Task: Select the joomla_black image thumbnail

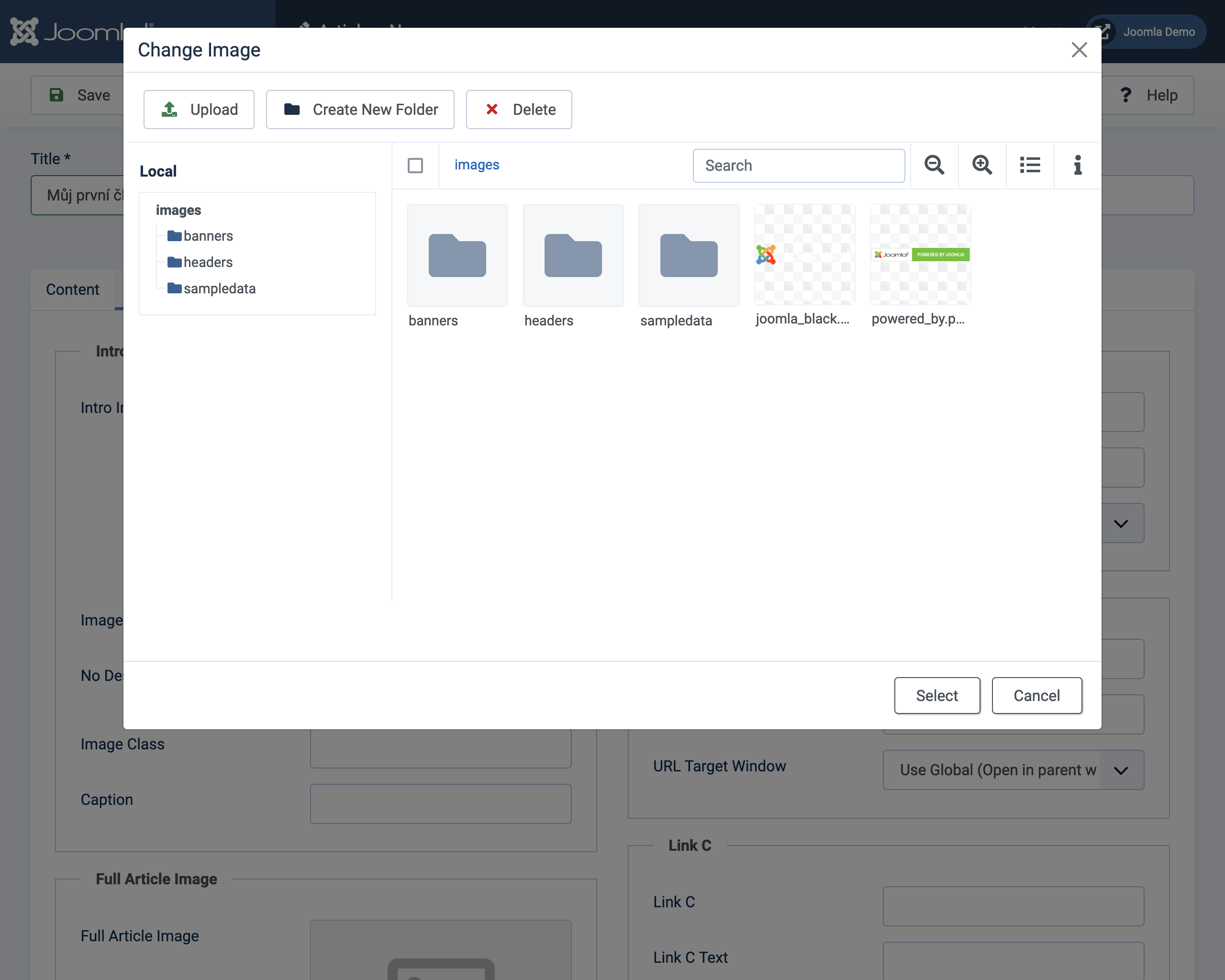Action: 804,255
